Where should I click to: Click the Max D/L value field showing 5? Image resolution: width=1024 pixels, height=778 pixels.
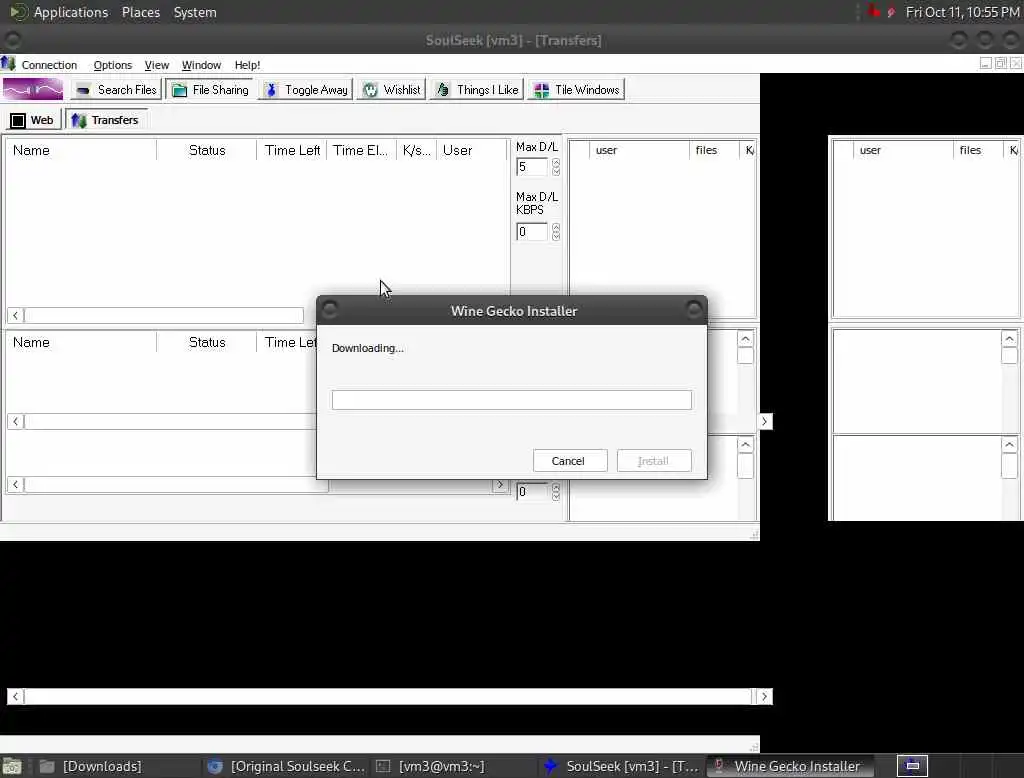pyautogui.click(x=532, y=167)
